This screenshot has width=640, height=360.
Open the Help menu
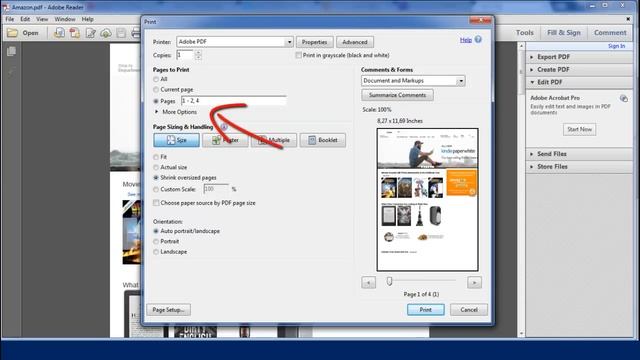pos(87,19)
